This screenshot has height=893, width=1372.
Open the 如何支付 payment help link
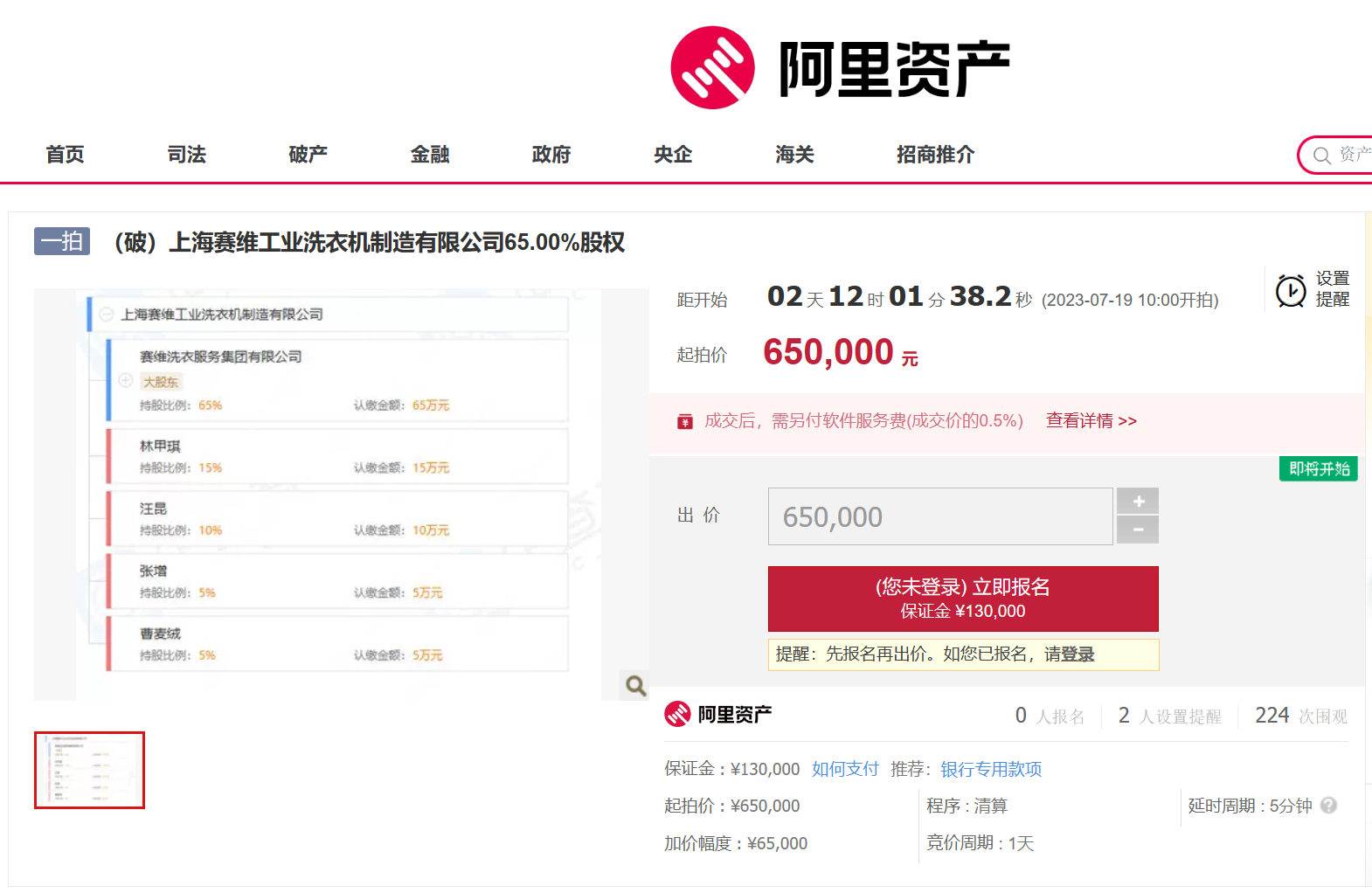click(845, 769)
